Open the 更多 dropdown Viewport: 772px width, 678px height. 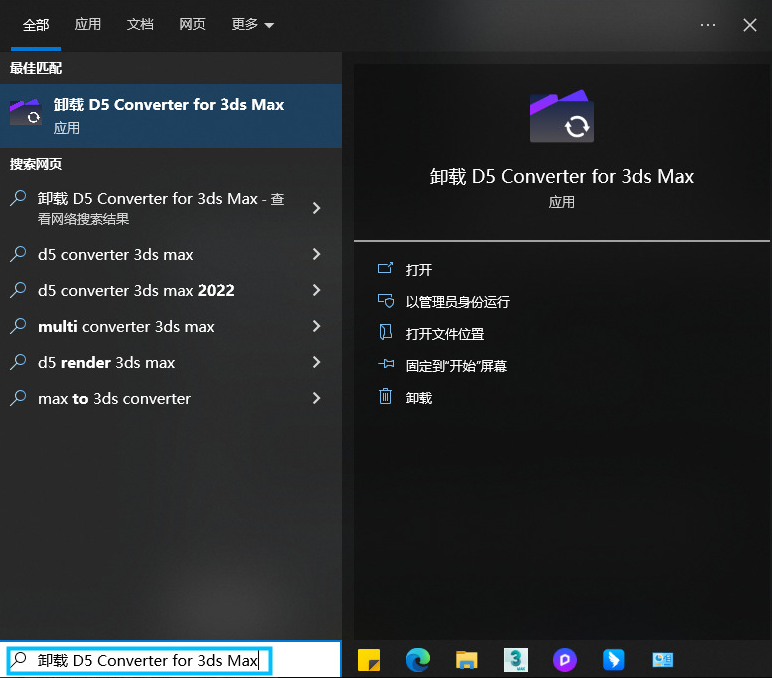pyautogui.click(x=253, y=24)
